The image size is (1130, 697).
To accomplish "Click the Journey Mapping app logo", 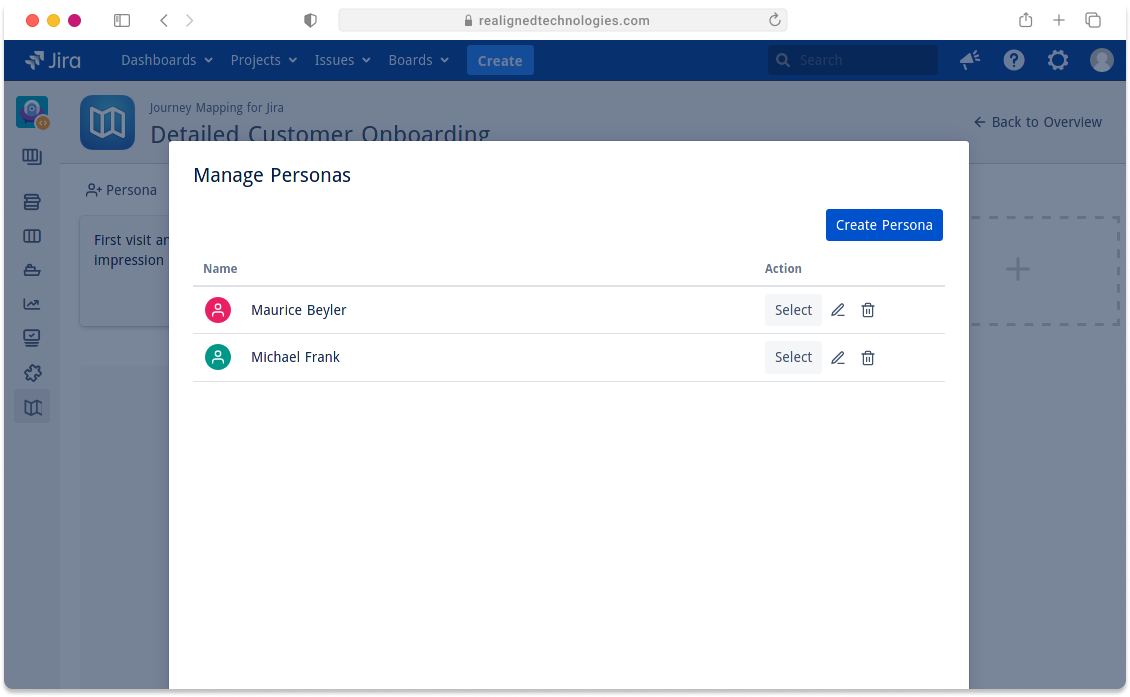I will click(107, 123).
